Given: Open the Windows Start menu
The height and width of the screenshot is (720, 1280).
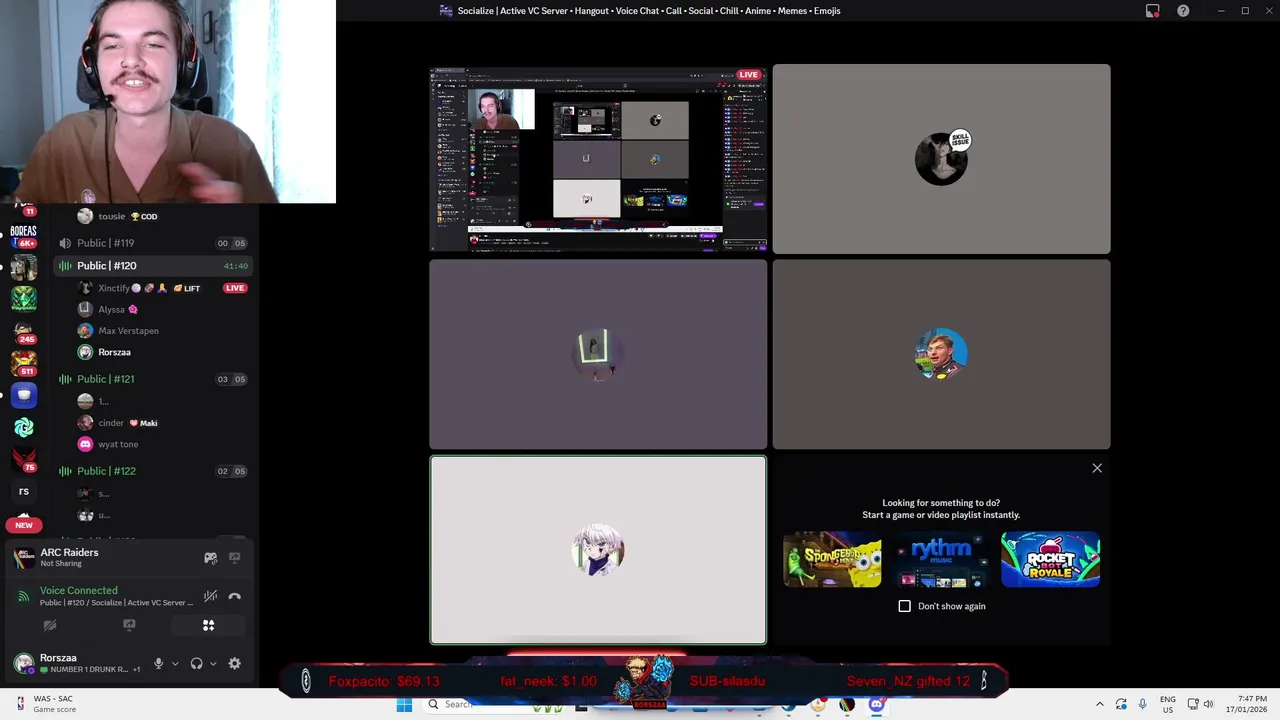Looking at the screenshot, I should (404, 705).
